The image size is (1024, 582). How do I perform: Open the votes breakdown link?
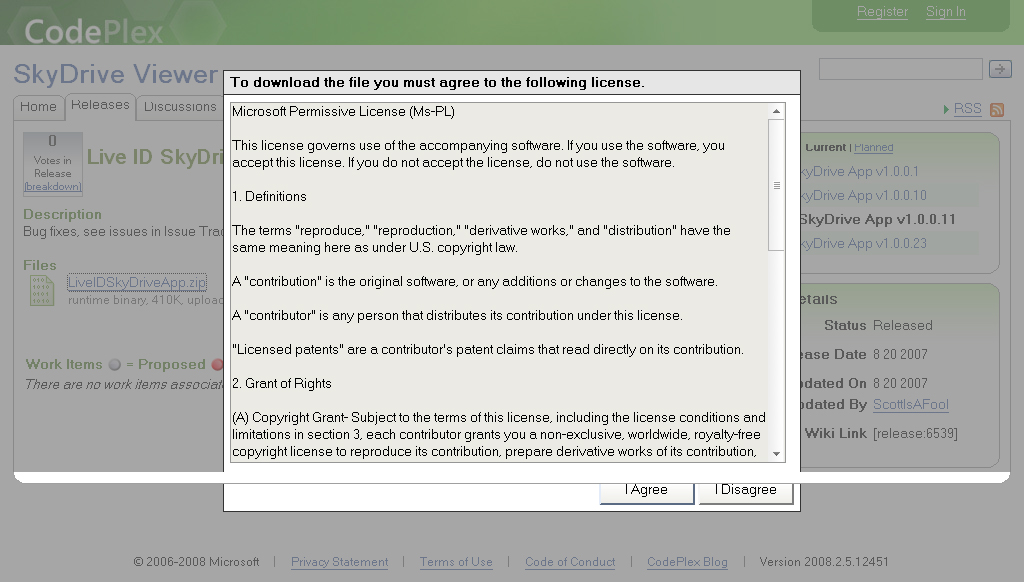53,187
